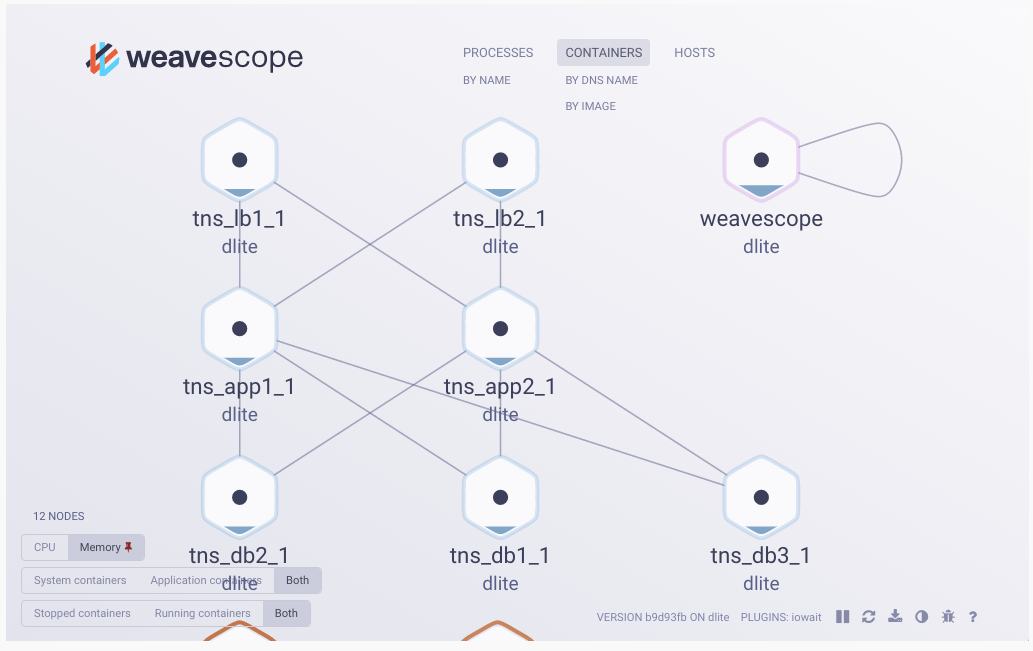Viewport: 1033px width, 651px height.
Task: Select the Memory metric
Action: click(x=106, y=548)
